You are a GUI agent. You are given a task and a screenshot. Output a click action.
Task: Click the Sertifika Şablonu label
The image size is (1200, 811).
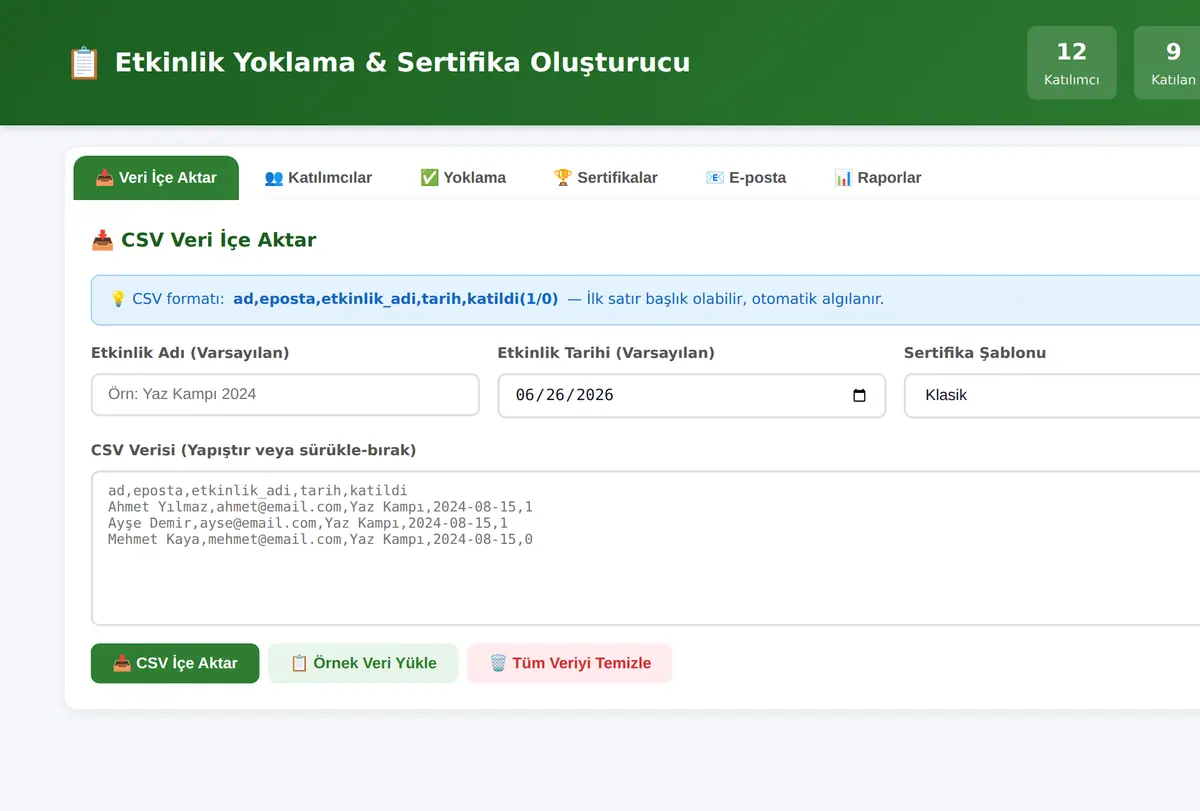pos(975,353)
